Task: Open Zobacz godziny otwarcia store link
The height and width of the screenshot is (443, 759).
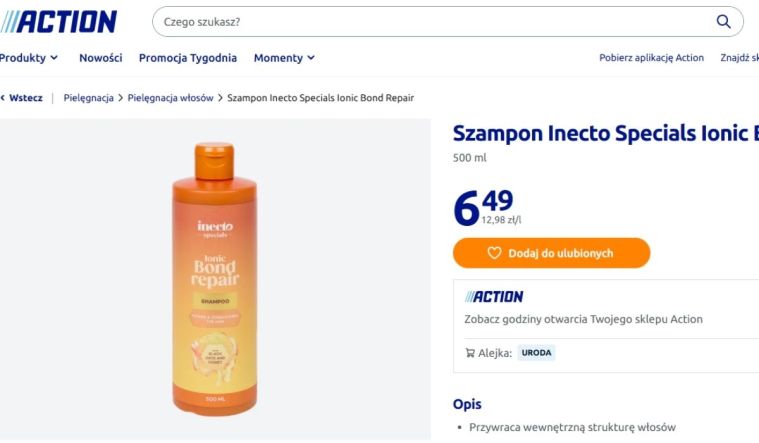Action: tap(583, 319)
